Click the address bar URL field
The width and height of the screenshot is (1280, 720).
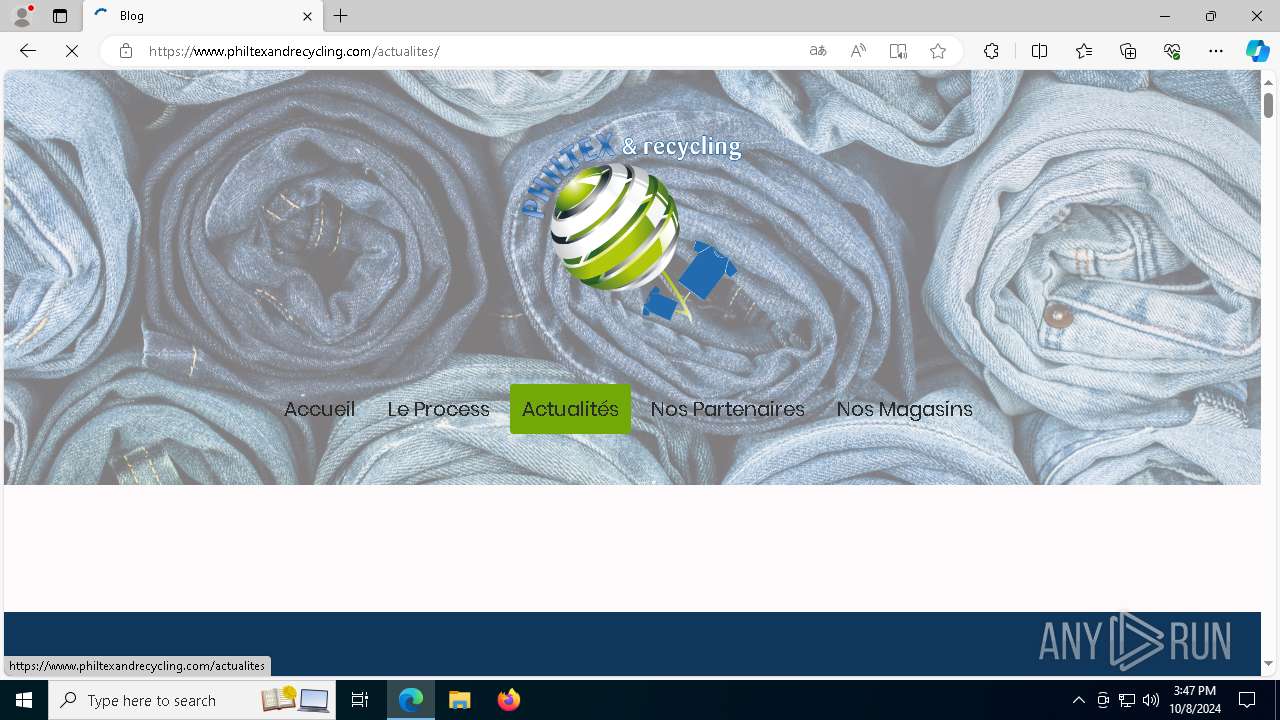pos(470,51)
